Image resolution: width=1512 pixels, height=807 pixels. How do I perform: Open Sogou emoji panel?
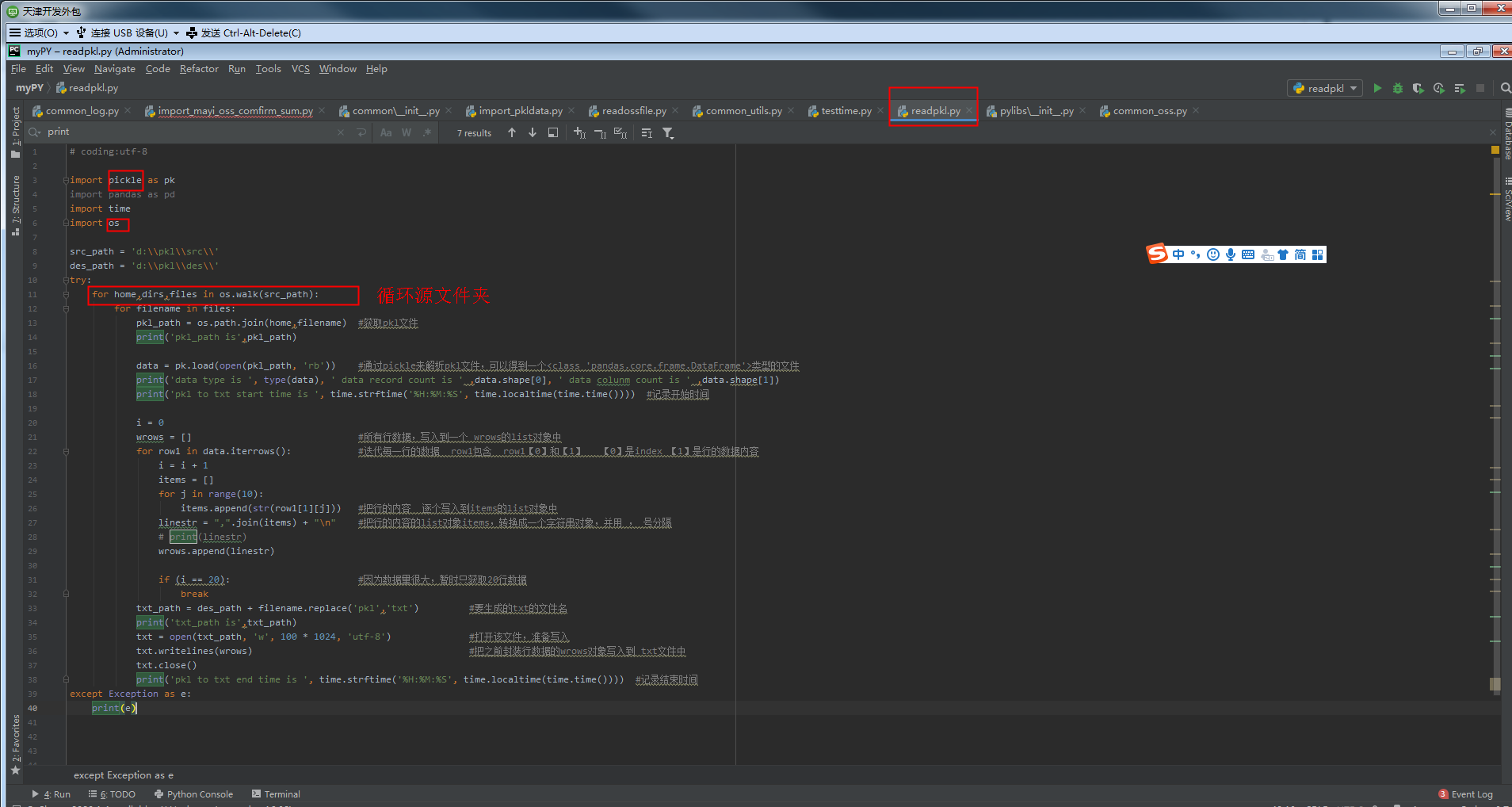pos(1213,254)
